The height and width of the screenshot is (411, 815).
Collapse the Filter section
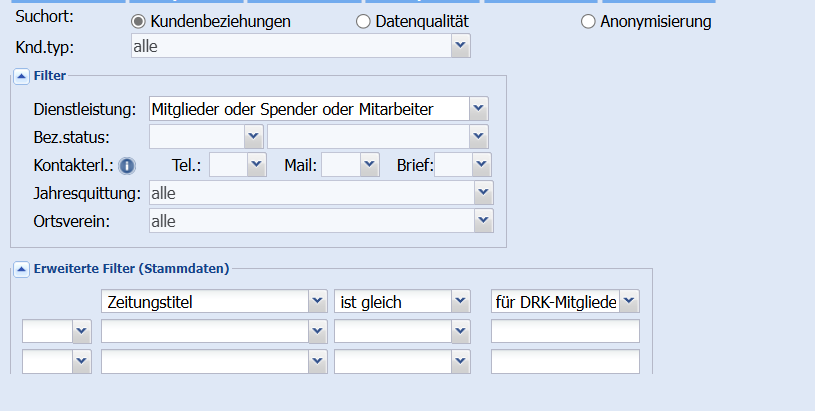[22, 75]
